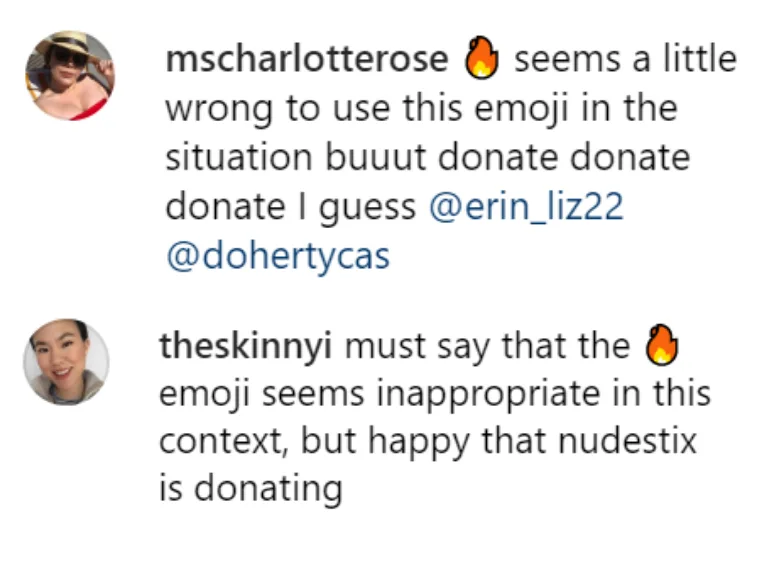Click the text "donate I guess"
Screen dimensions: 762x574
click(x=291, y=208)
